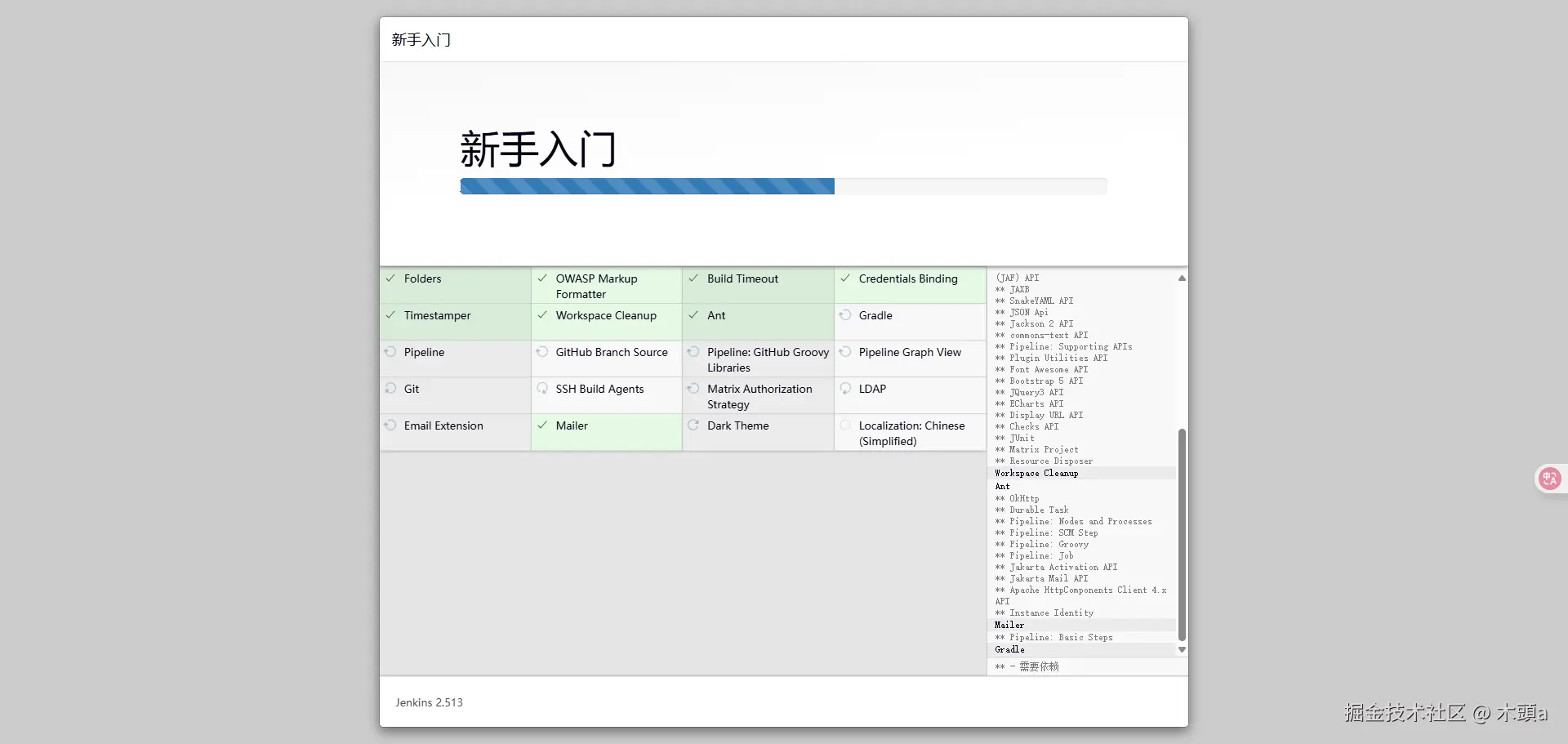Select the LDAP plugin label
Image resolution: width=1568 pixels, height=744 pixels.
pos(872,389)
